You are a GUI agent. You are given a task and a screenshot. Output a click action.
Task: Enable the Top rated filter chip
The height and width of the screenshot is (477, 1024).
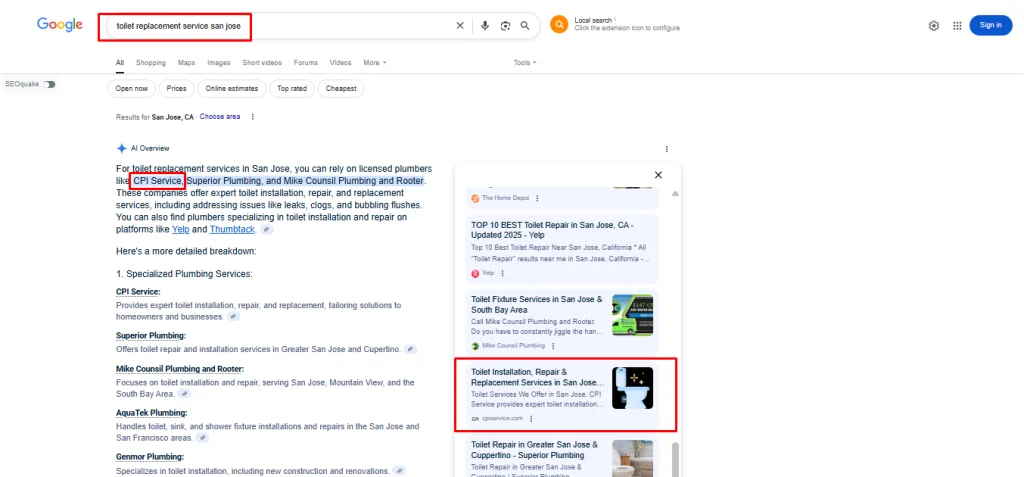[x=292, y=89]
